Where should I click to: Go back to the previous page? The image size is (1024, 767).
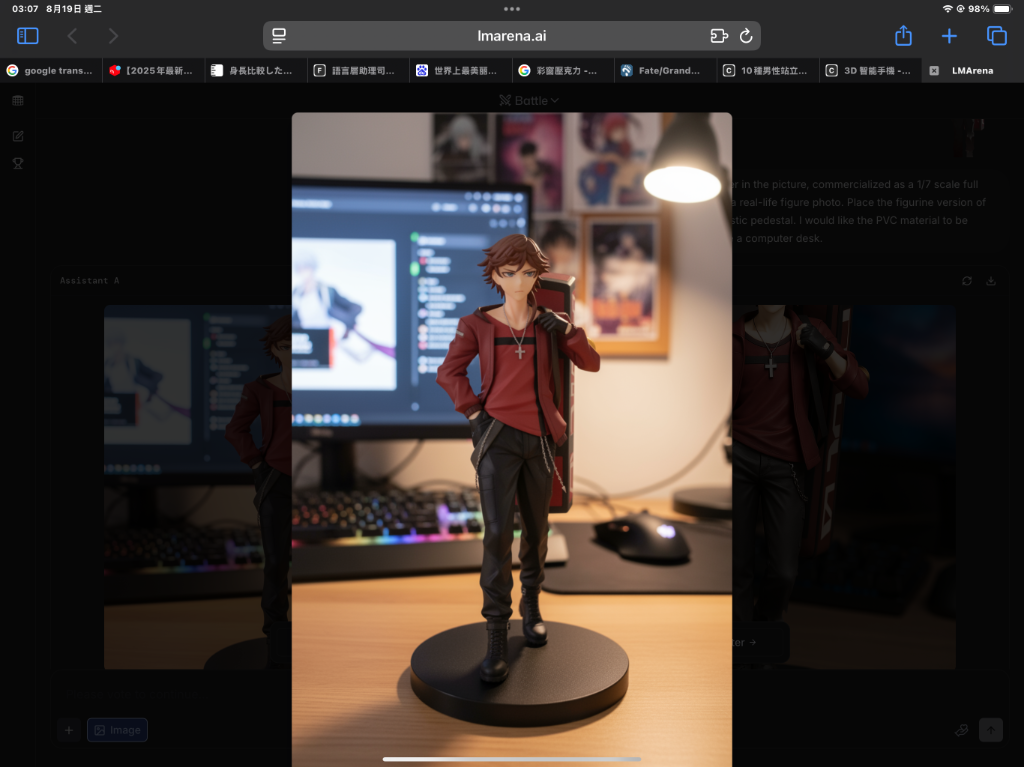72,36
